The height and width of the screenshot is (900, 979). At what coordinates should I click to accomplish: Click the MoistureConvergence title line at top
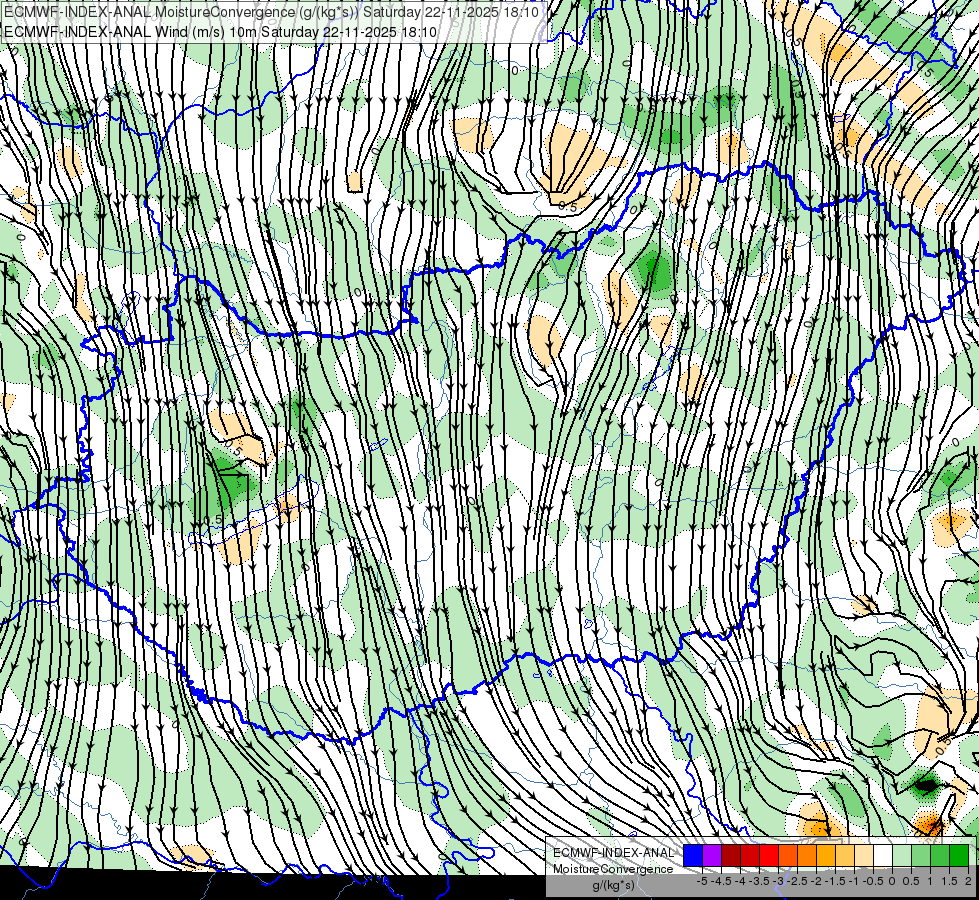[x=272, y=12]
